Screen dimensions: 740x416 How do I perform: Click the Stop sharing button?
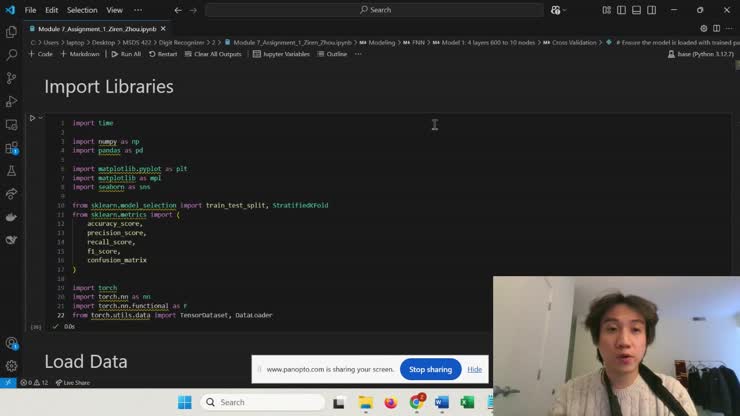tap(430, 369)
